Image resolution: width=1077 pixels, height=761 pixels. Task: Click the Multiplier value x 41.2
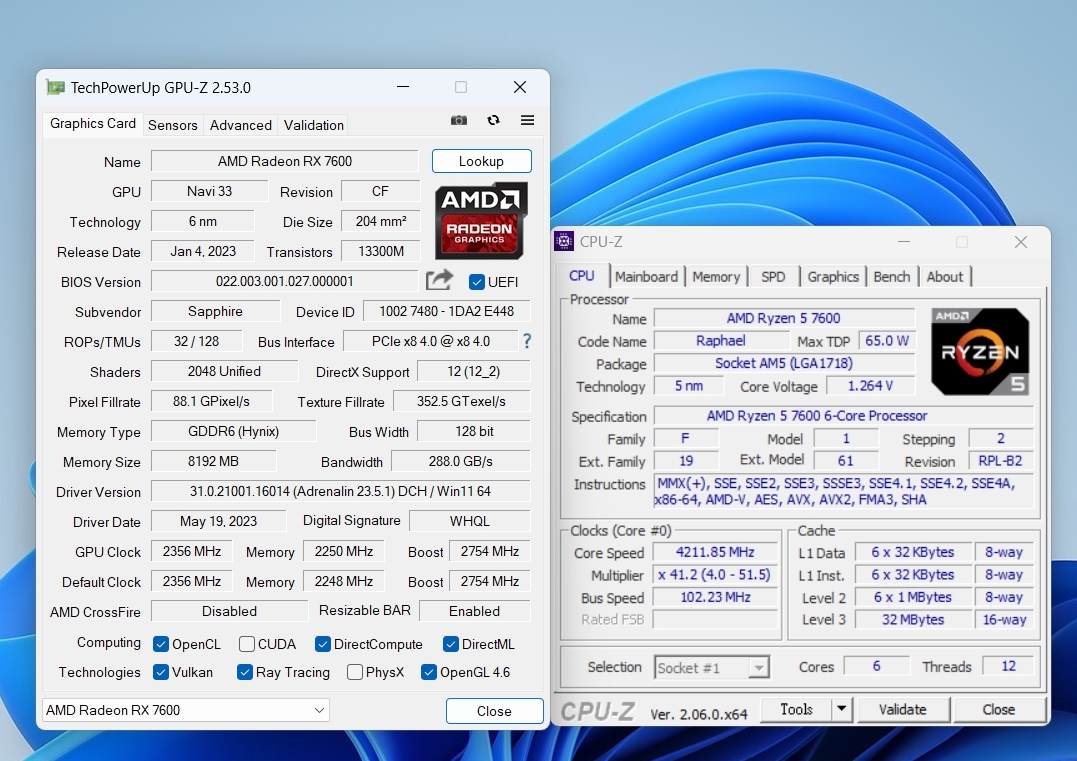click(714, 575)
